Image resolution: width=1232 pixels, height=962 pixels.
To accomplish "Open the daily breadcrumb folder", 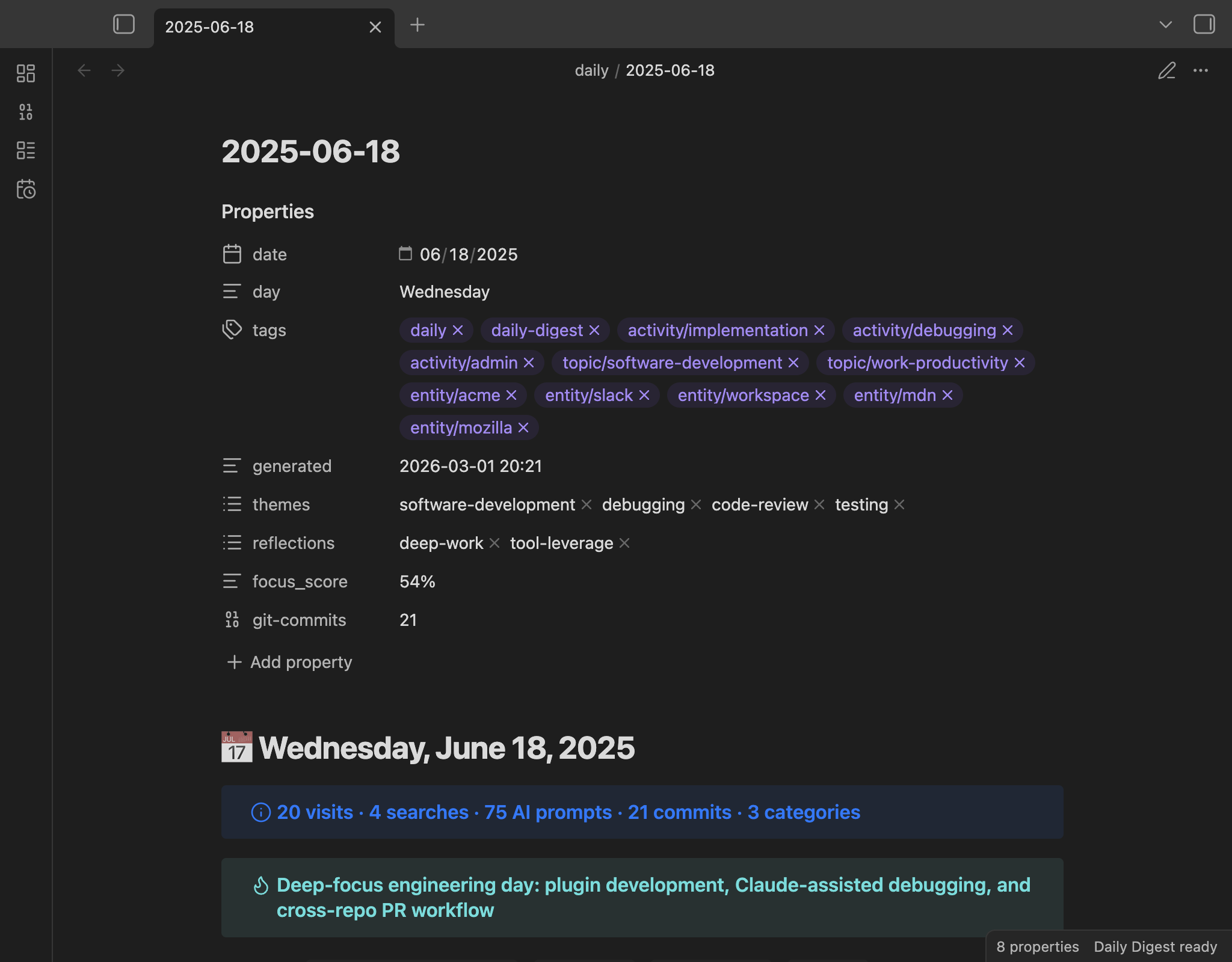I will [592, 70].
